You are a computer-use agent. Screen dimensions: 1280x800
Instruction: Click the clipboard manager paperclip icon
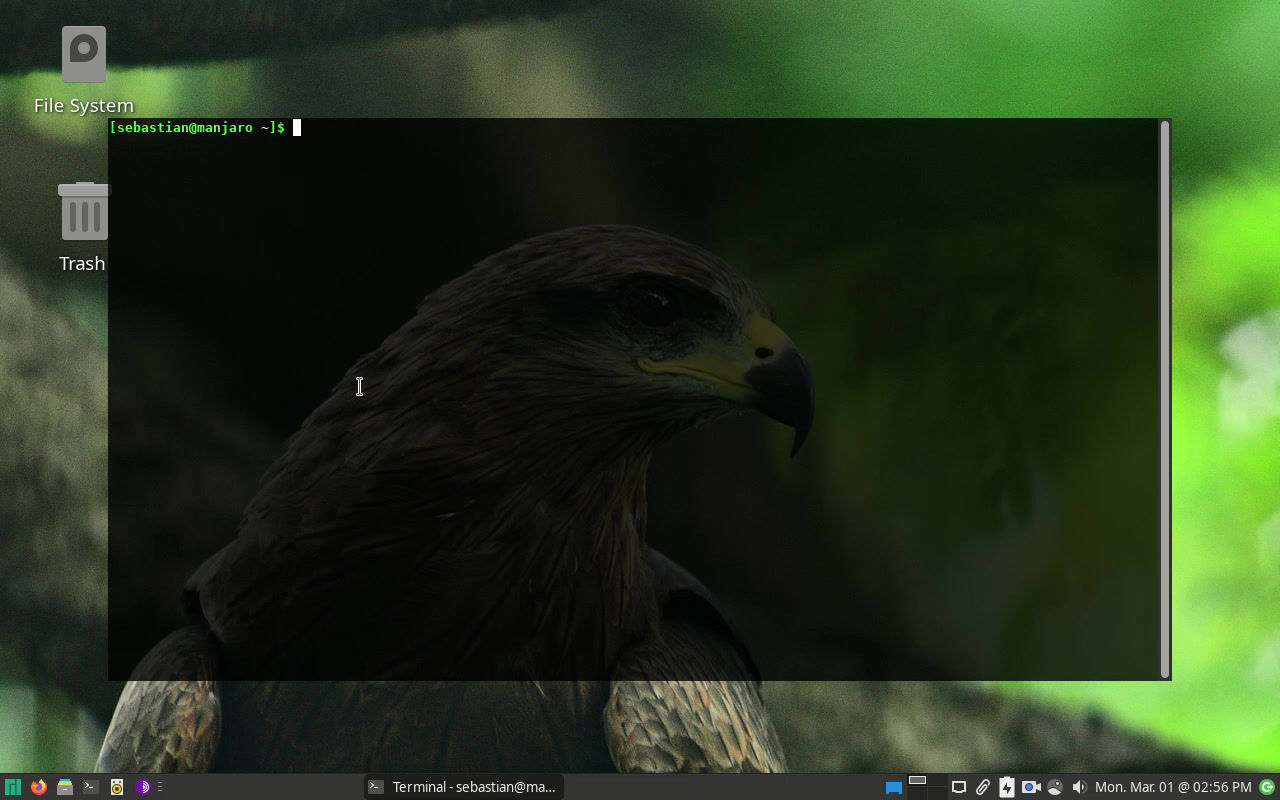click(983, 787)
